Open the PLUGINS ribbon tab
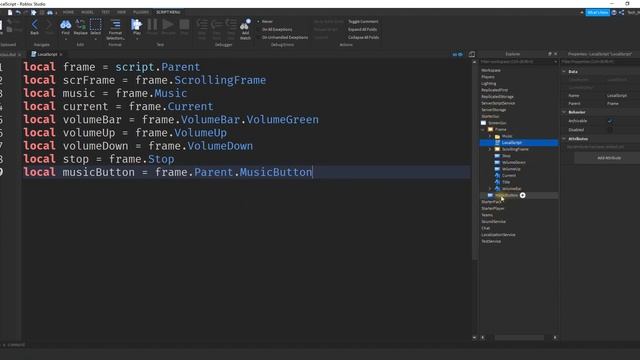This screenshot has height=360, width=640. click(x=141, y=12)
